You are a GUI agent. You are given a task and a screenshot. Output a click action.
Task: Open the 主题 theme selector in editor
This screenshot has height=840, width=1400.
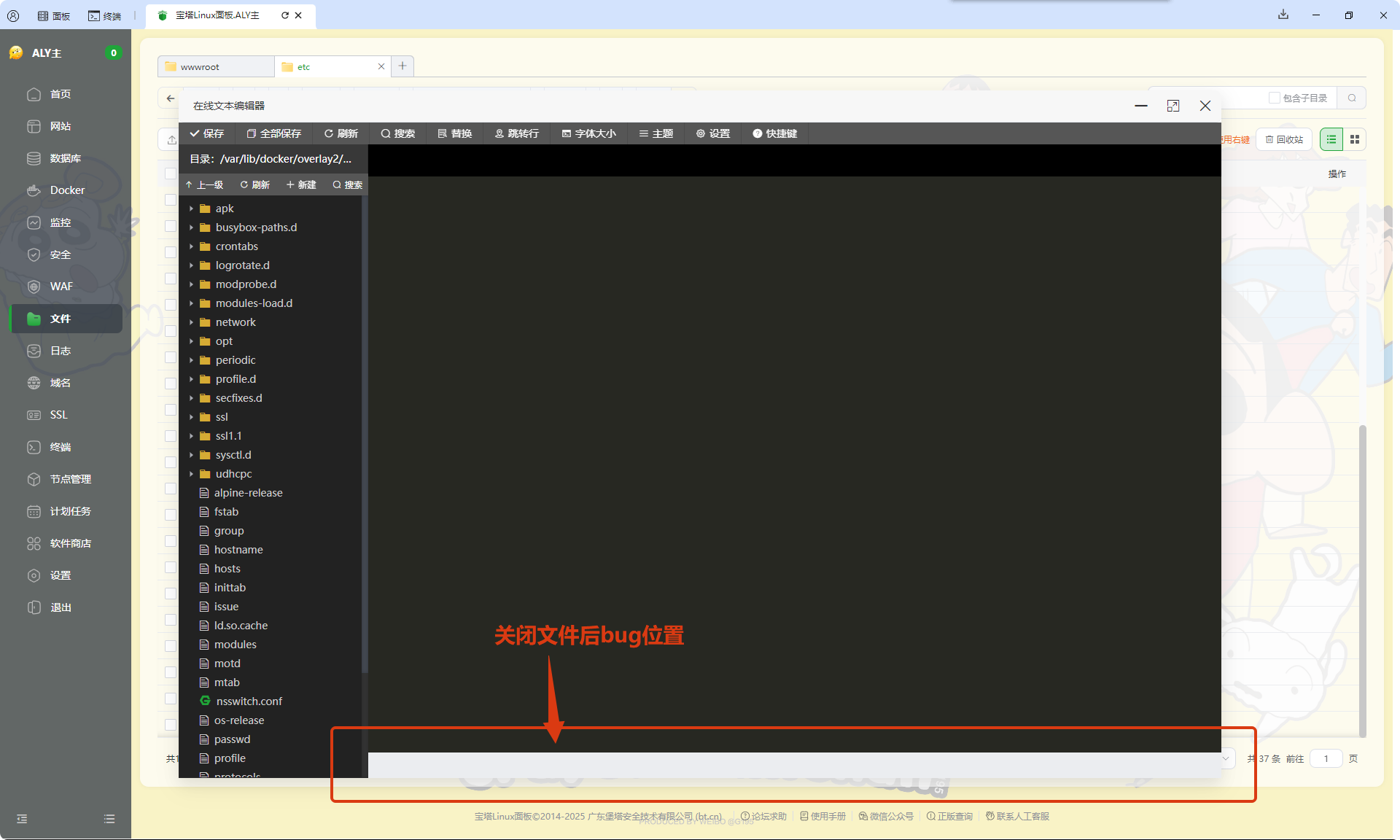[x=656, y=133]
